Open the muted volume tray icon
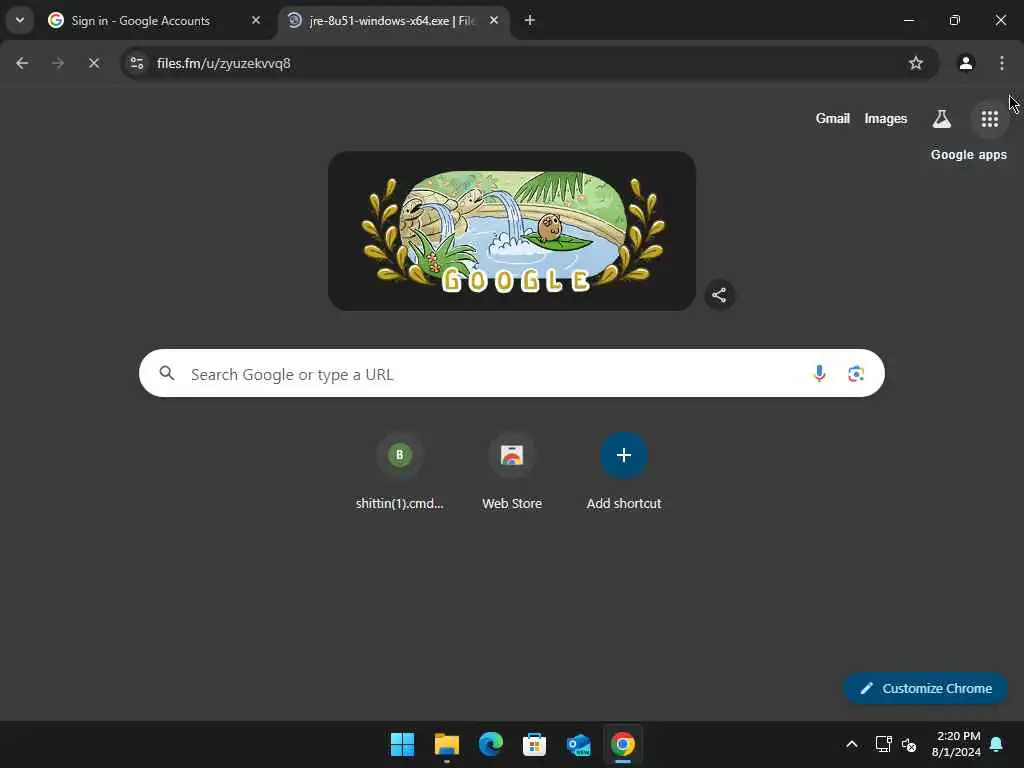 (x=908, y=744)
